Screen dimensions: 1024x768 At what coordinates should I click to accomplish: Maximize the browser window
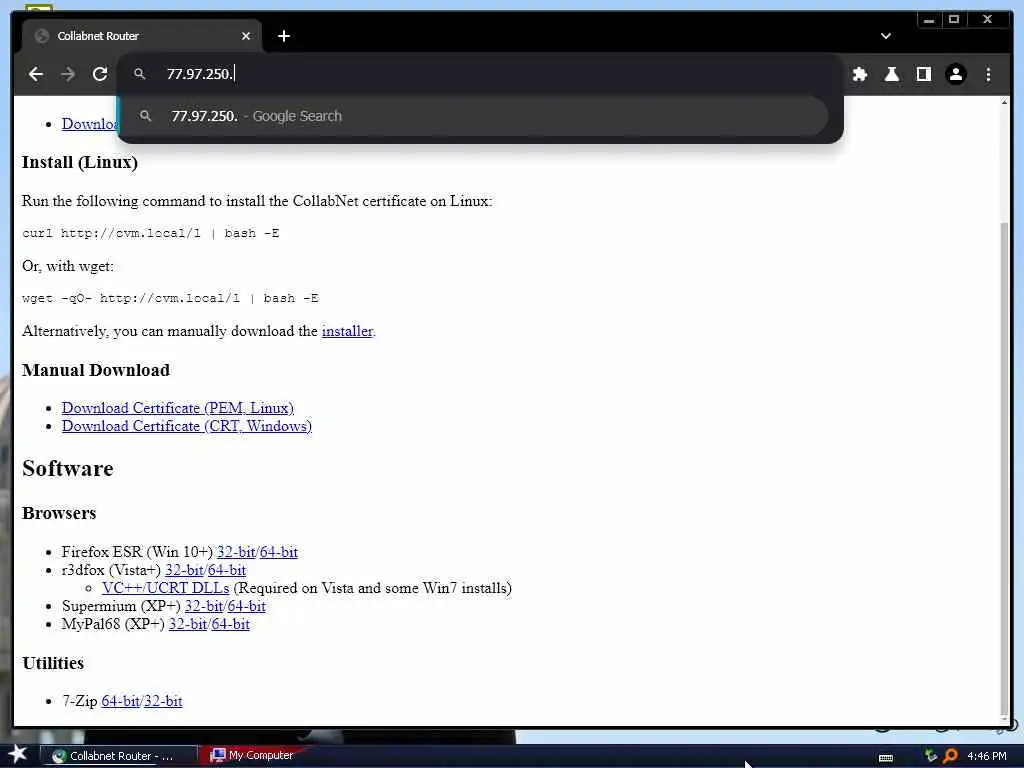pyautogui.click(x=954, y=20)
